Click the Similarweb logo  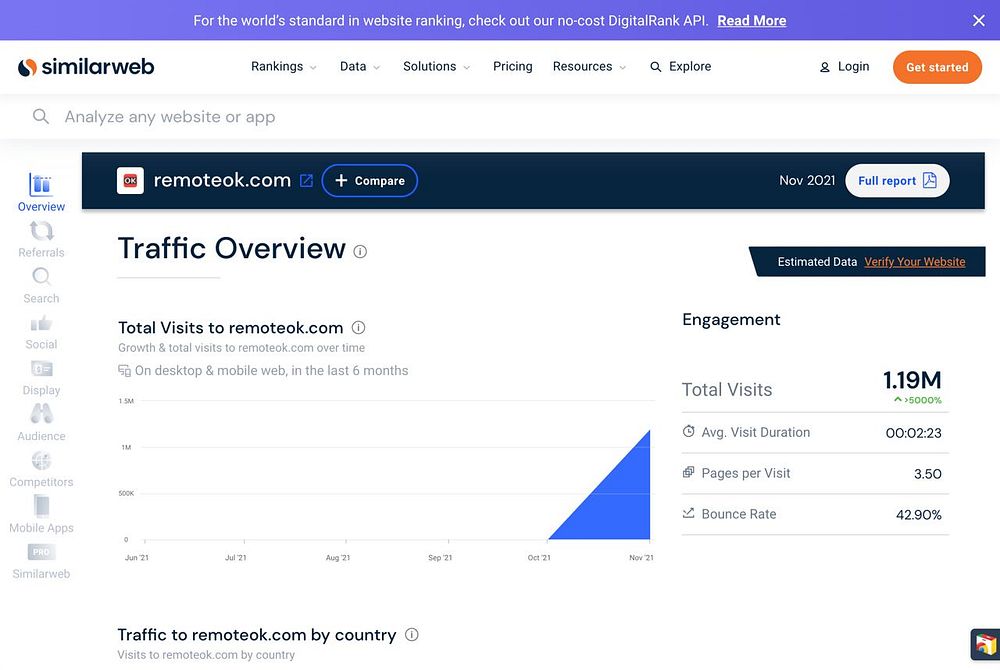pos(85,67)
